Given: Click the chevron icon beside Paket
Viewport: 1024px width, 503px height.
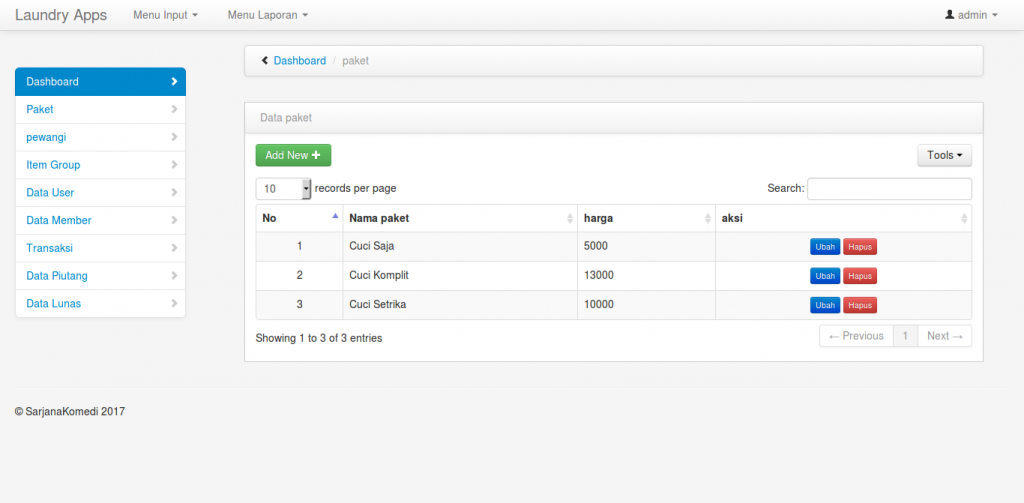Looking at the screenshot, I should (174, 109).
